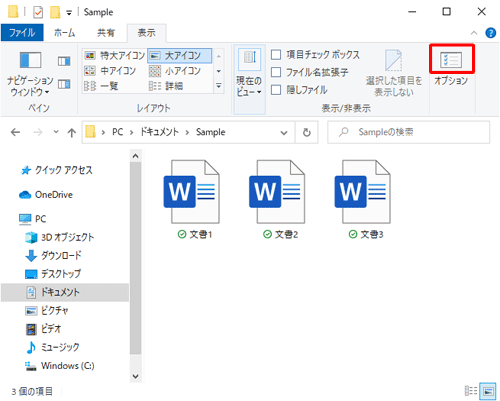
Task: Switch to the Home (ホーム) tab
Action: point(65,33)
